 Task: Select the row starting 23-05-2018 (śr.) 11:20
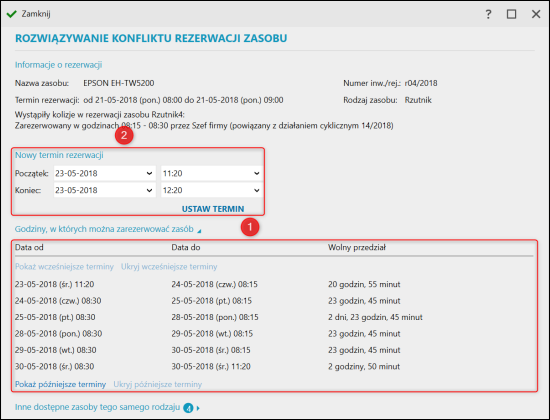click(x=274, y=284)
